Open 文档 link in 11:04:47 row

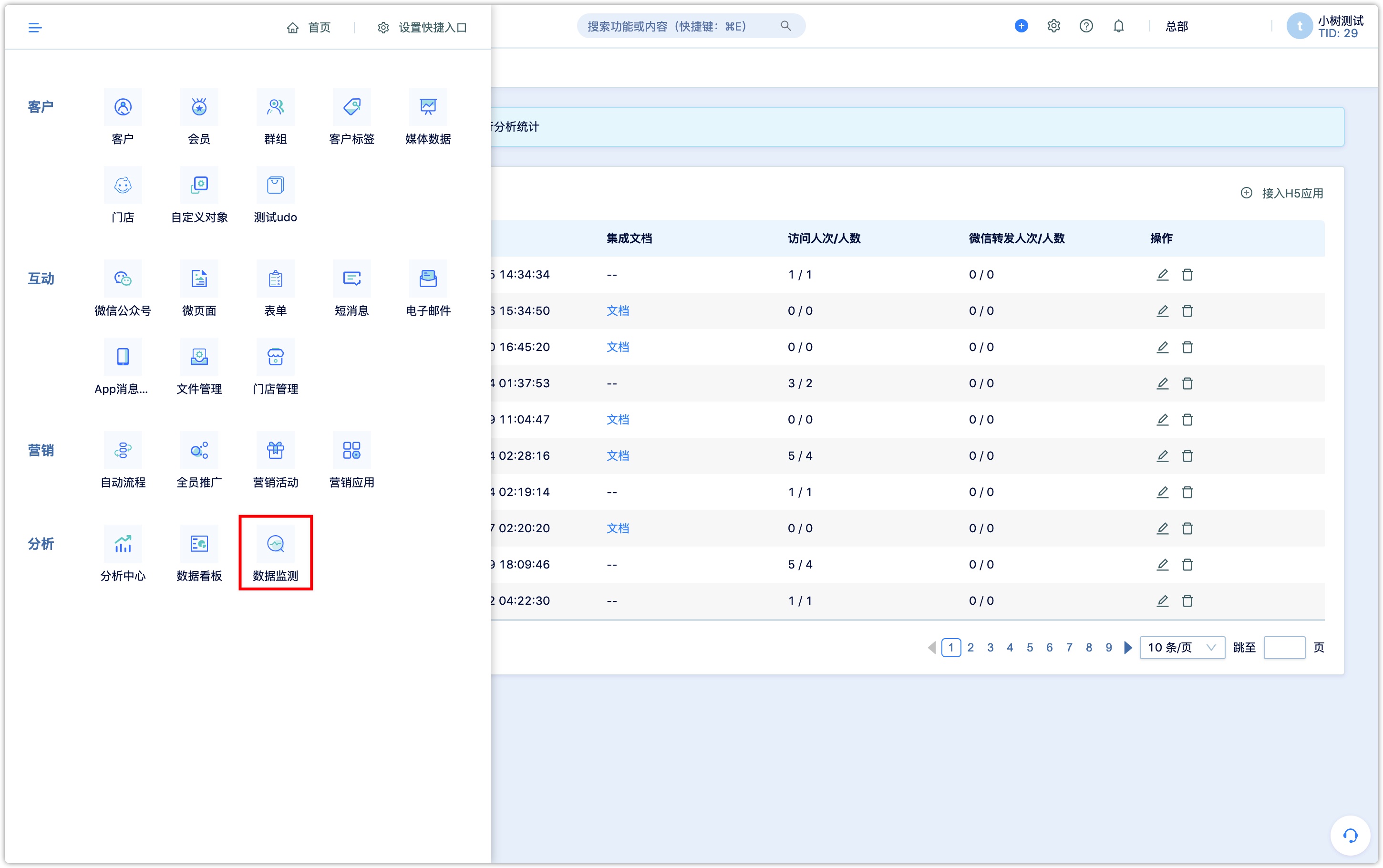(618, 419)
